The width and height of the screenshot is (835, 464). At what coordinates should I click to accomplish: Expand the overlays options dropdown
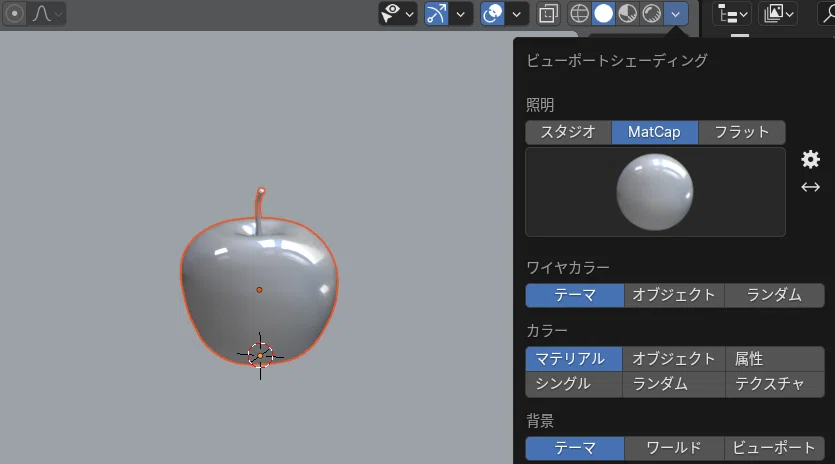[516, 14]
